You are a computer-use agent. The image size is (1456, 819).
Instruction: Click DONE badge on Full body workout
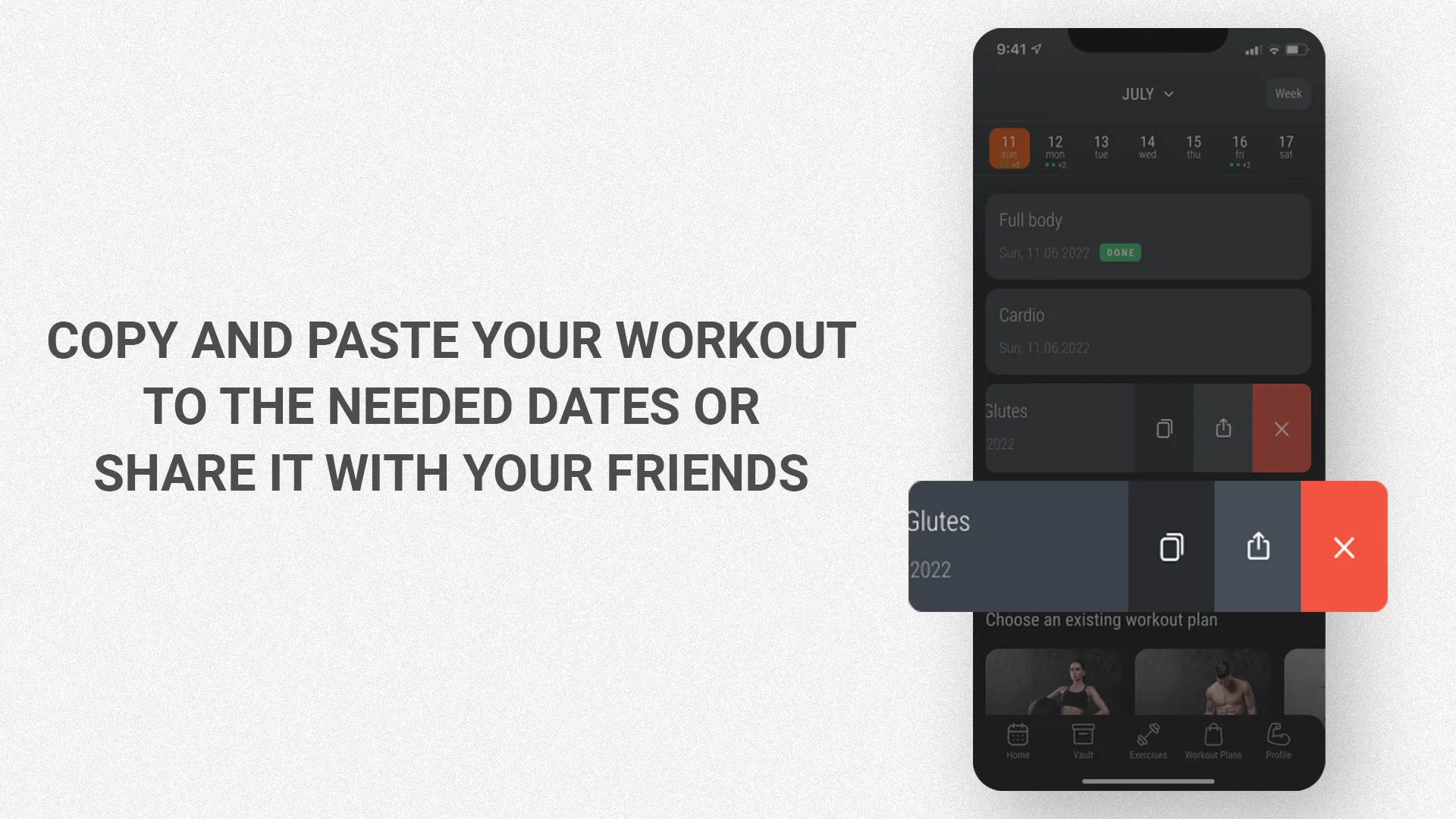pyautogui.click(x=1120, y=252)
